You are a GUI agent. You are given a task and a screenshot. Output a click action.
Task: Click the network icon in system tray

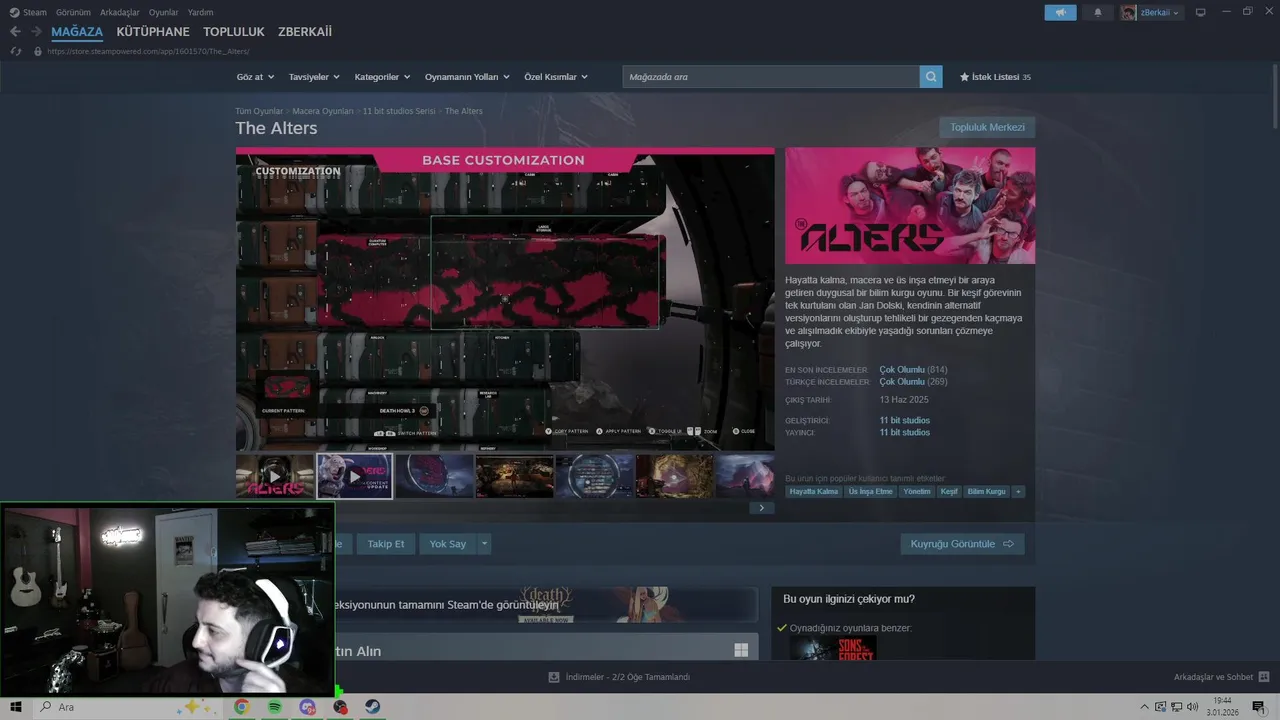(1176, 707)
